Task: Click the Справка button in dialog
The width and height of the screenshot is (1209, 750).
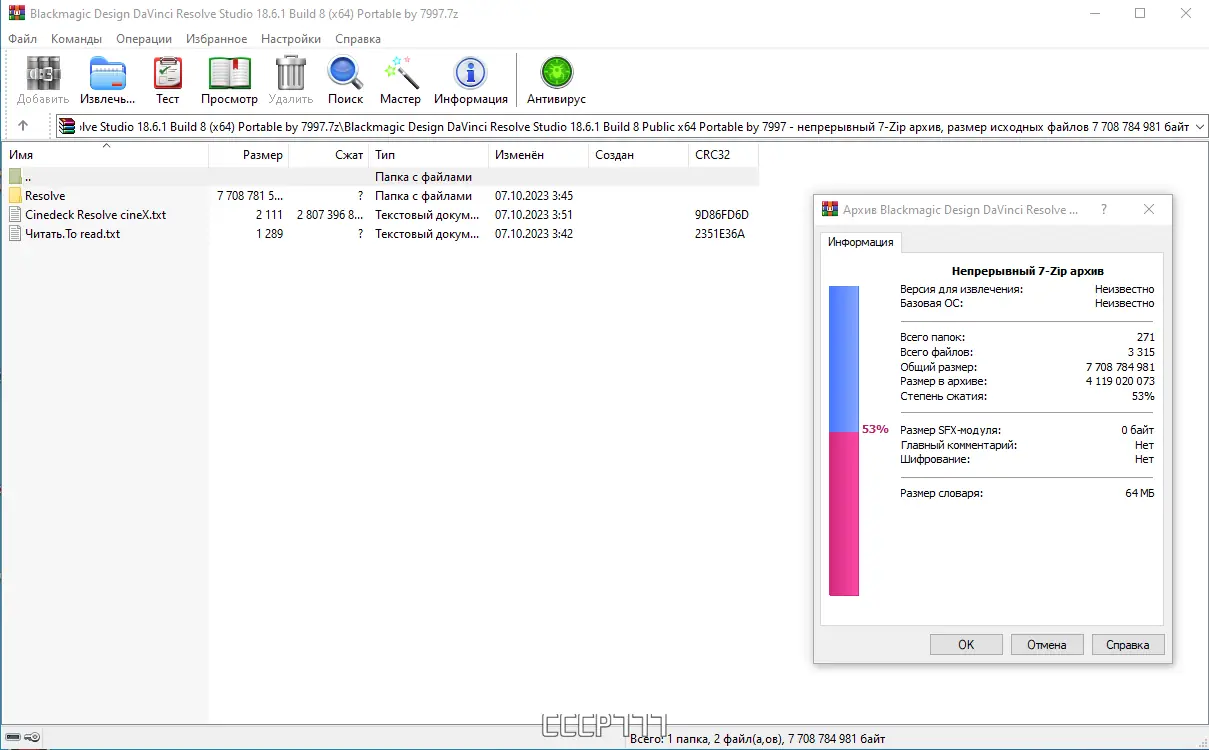Action: 1128,645
